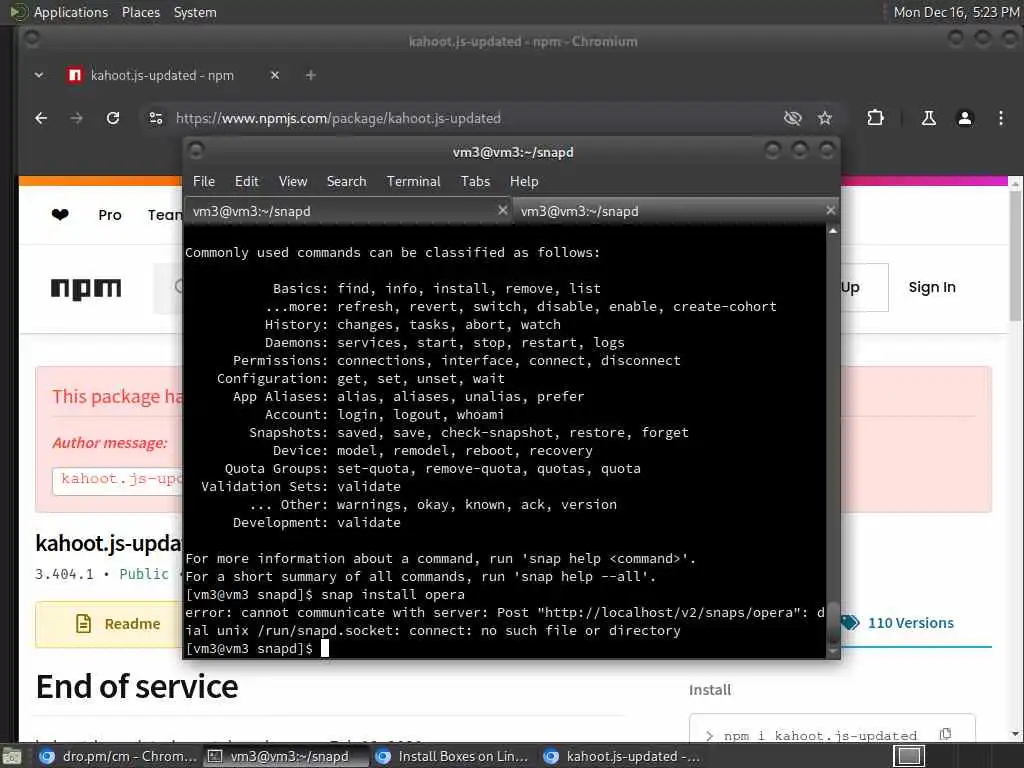Open Chromium three-dot menu
Viewport: 1024px width, 768px height.
1000,118
